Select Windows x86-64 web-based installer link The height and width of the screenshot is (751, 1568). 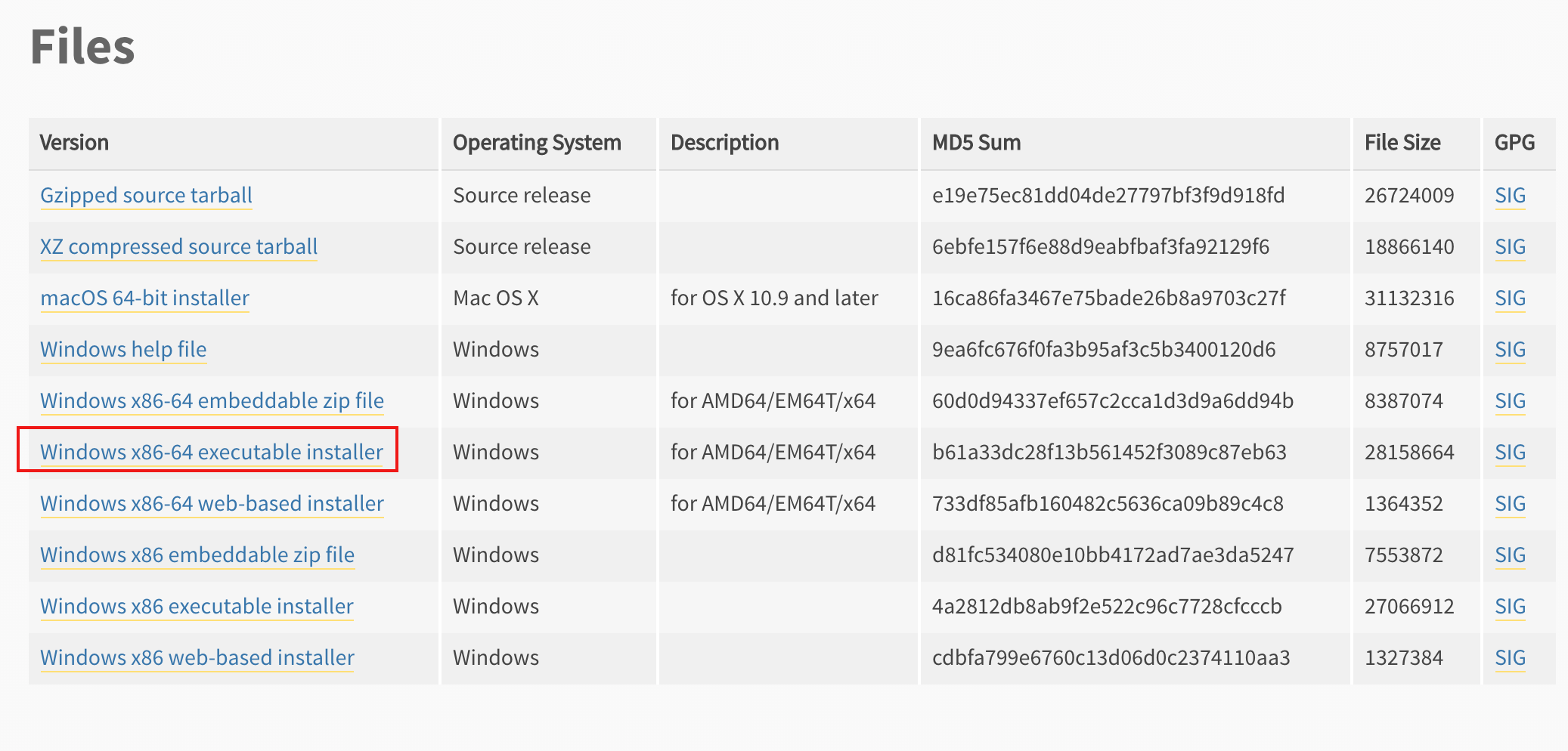(212, 504)
